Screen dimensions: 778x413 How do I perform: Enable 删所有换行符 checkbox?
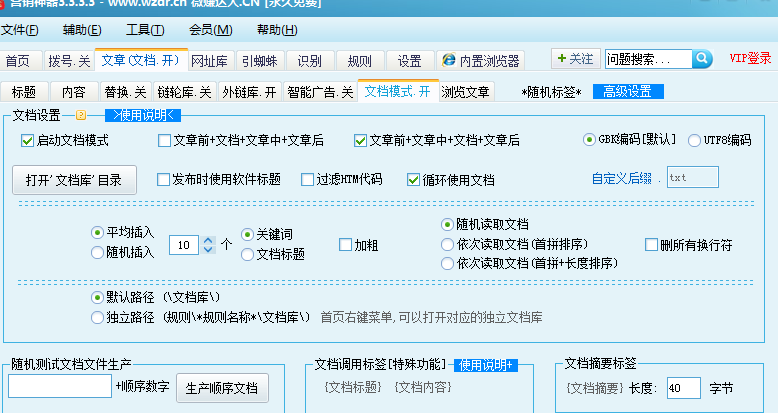[x=689, y=245]
